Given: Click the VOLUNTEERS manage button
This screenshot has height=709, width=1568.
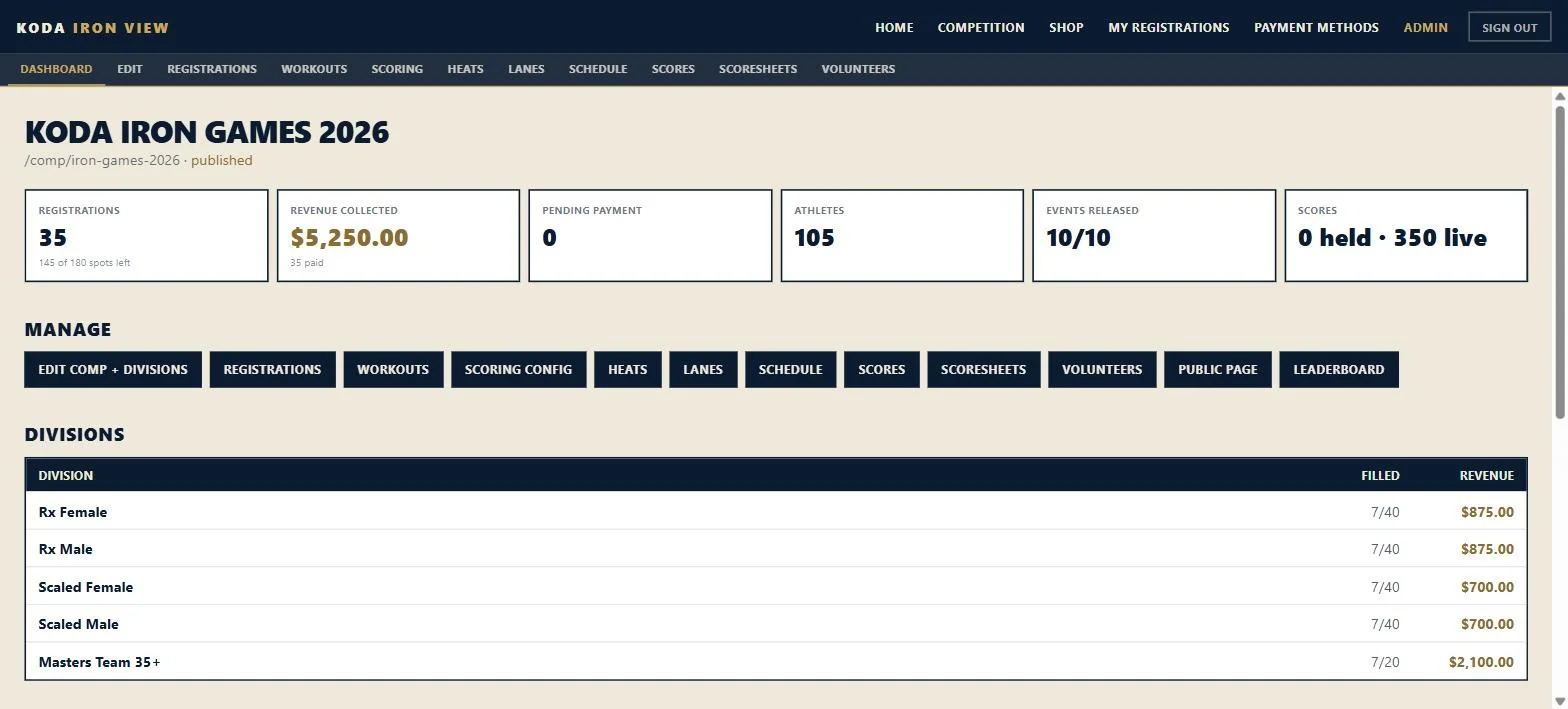Looking at the screenshot, I should click(1102, 369).
